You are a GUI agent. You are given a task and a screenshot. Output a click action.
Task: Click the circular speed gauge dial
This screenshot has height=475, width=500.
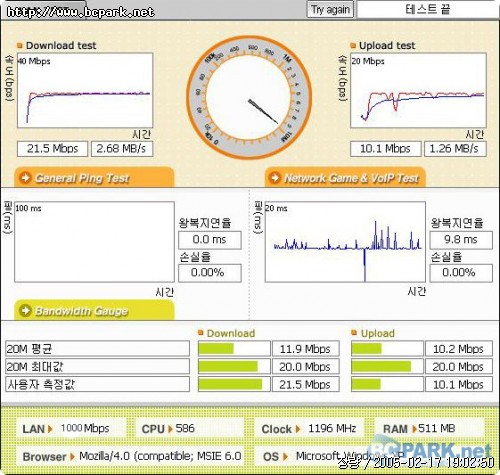(x=249, y=97)
